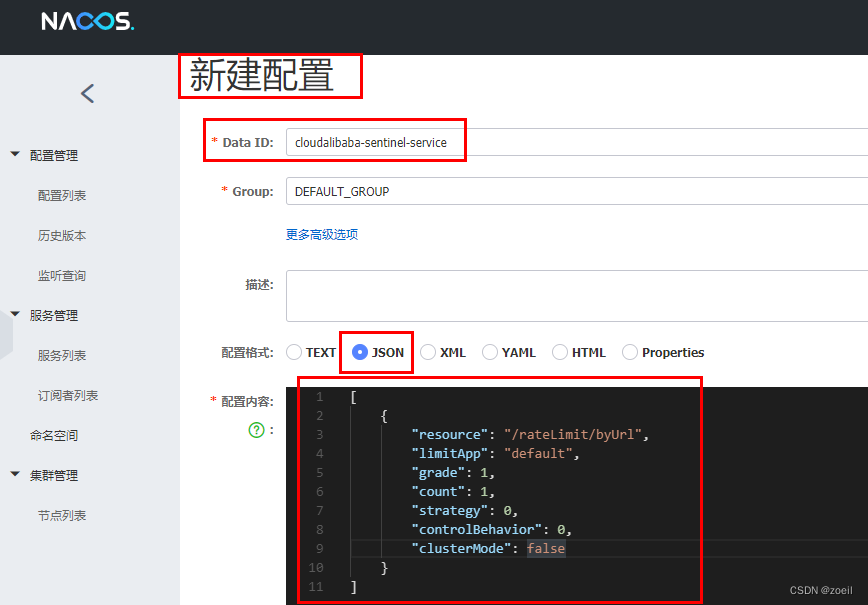Collapse the 配置管理 section triangle
Viewport: 868px width, 605px height.
[x=13, y=155]
